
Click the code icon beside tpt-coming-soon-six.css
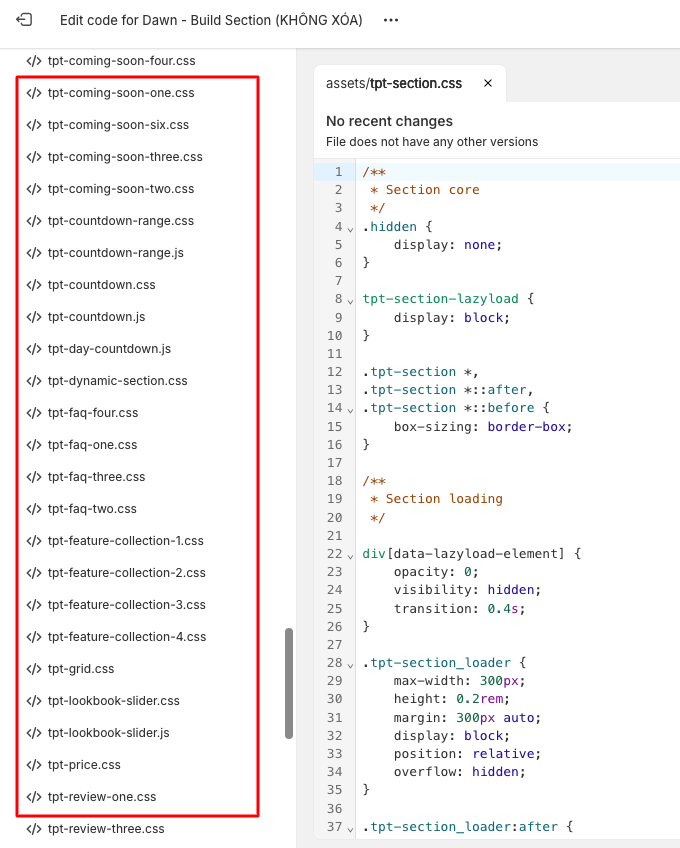pos(34,124)
